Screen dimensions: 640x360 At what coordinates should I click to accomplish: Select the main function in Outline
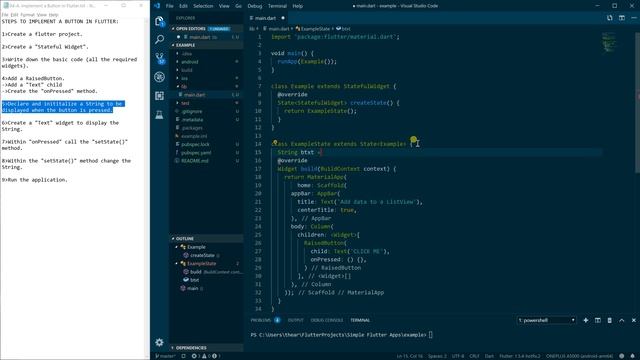coord(192,288)
